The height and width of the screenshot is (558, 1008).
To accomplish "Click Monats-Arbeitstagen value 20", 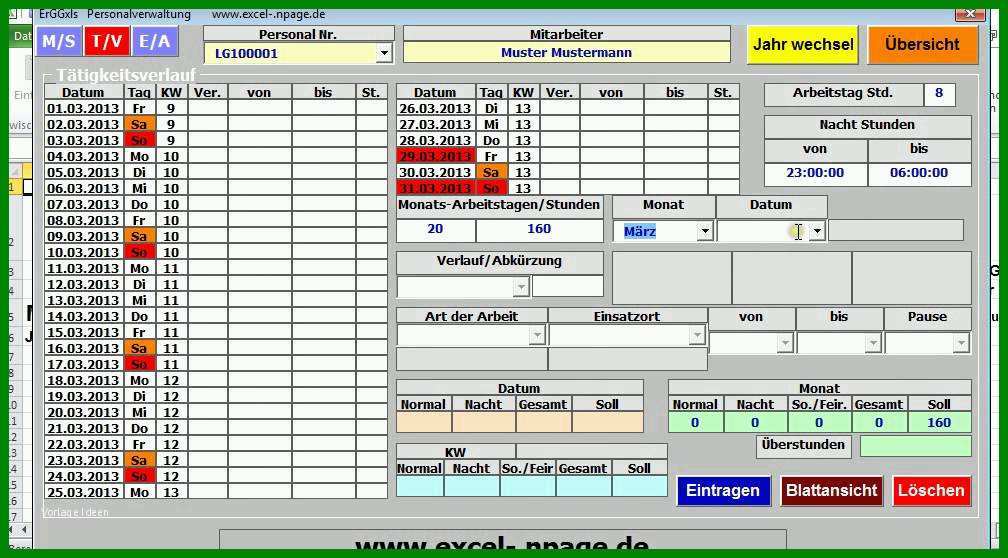I will [x=435, y=230].
